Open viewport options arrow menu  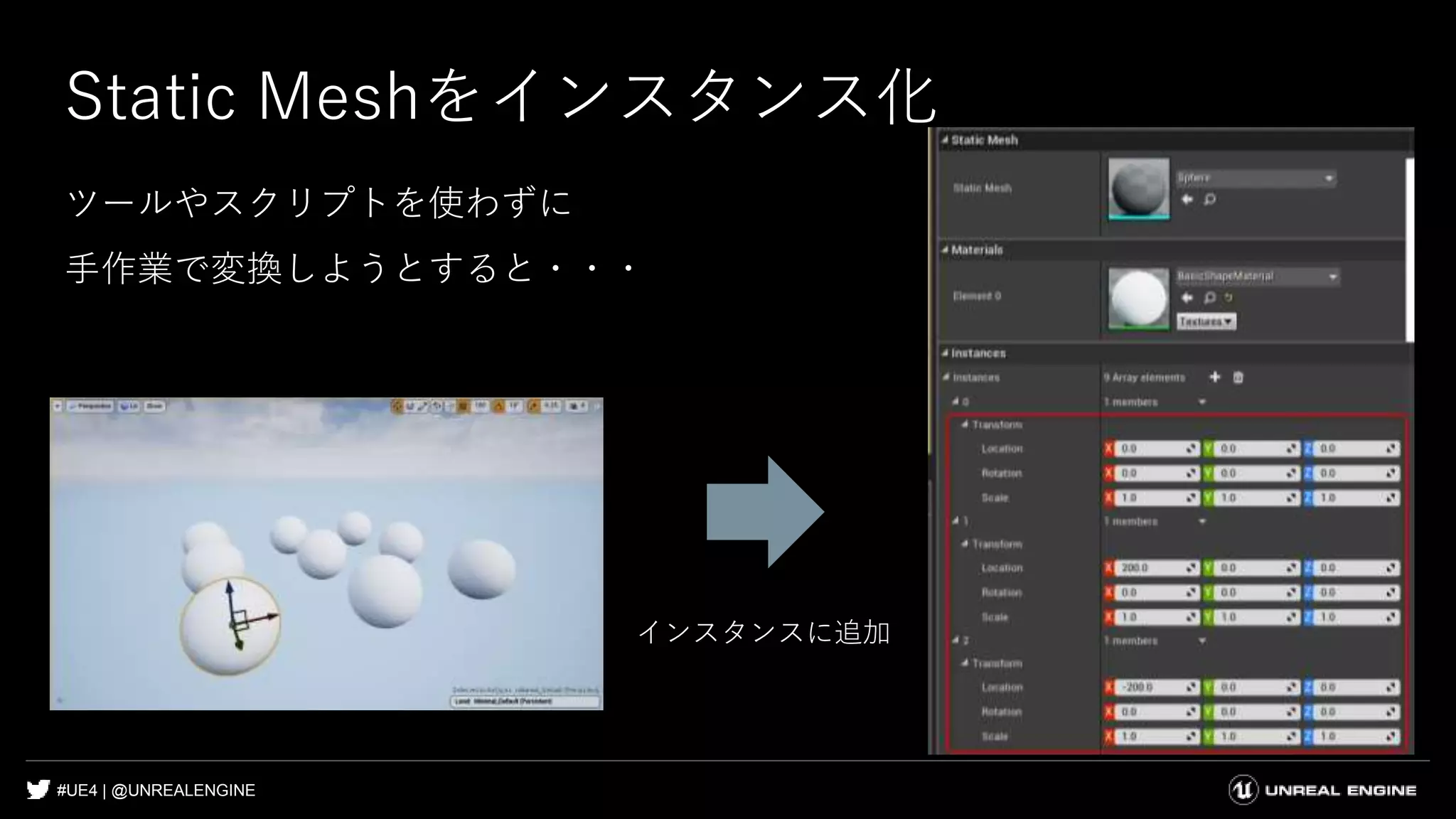(x=58, y=406)
